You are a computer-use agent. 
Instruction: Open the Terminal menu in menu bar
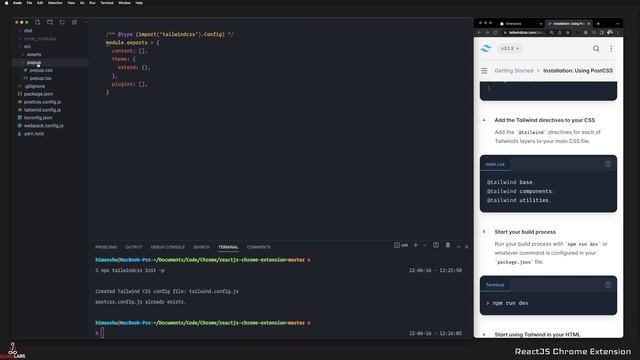[x=107, y=3]
